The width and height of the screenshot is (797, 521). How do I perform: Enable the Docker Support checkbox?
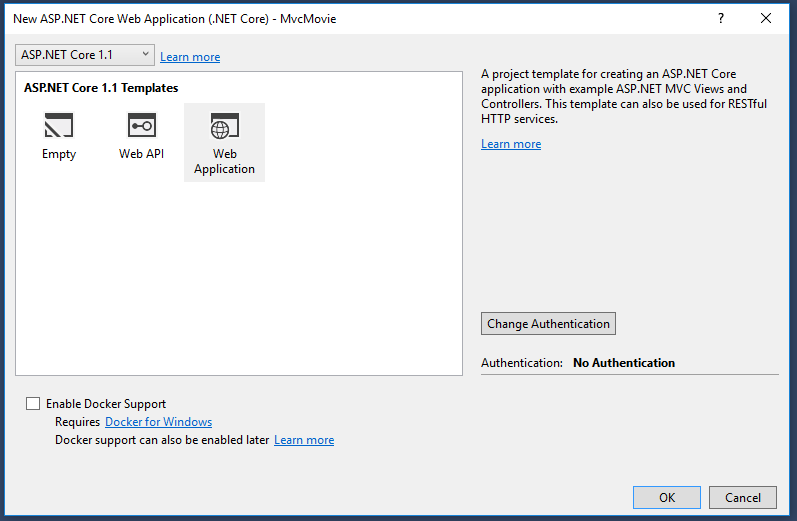coord(34,404)
